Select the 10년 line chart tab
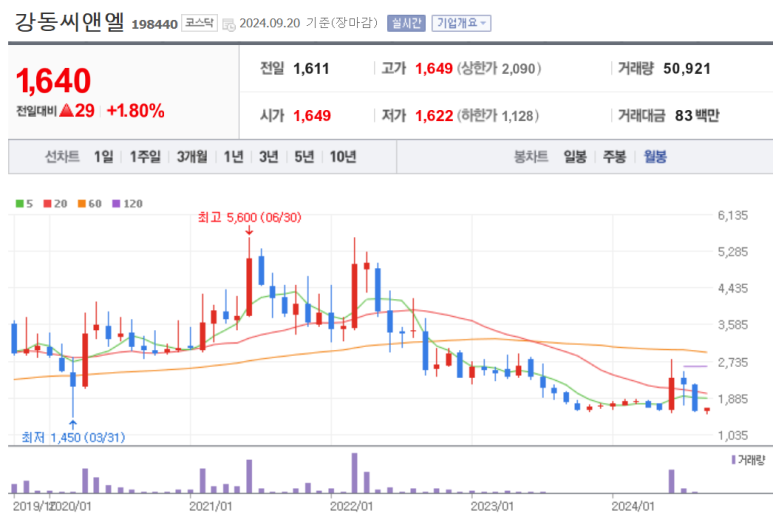The width and height of the screenshot is (773, 522). pyautogui.click(x=343, y=157)
